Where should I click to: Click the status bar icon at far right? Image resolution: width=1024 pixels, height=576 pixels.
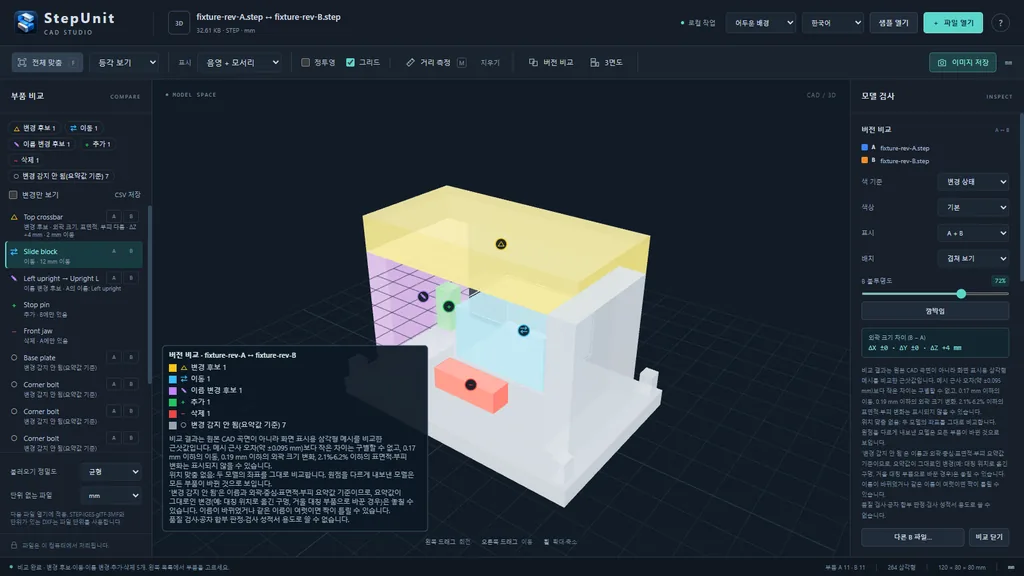[x=1011, y=568]
